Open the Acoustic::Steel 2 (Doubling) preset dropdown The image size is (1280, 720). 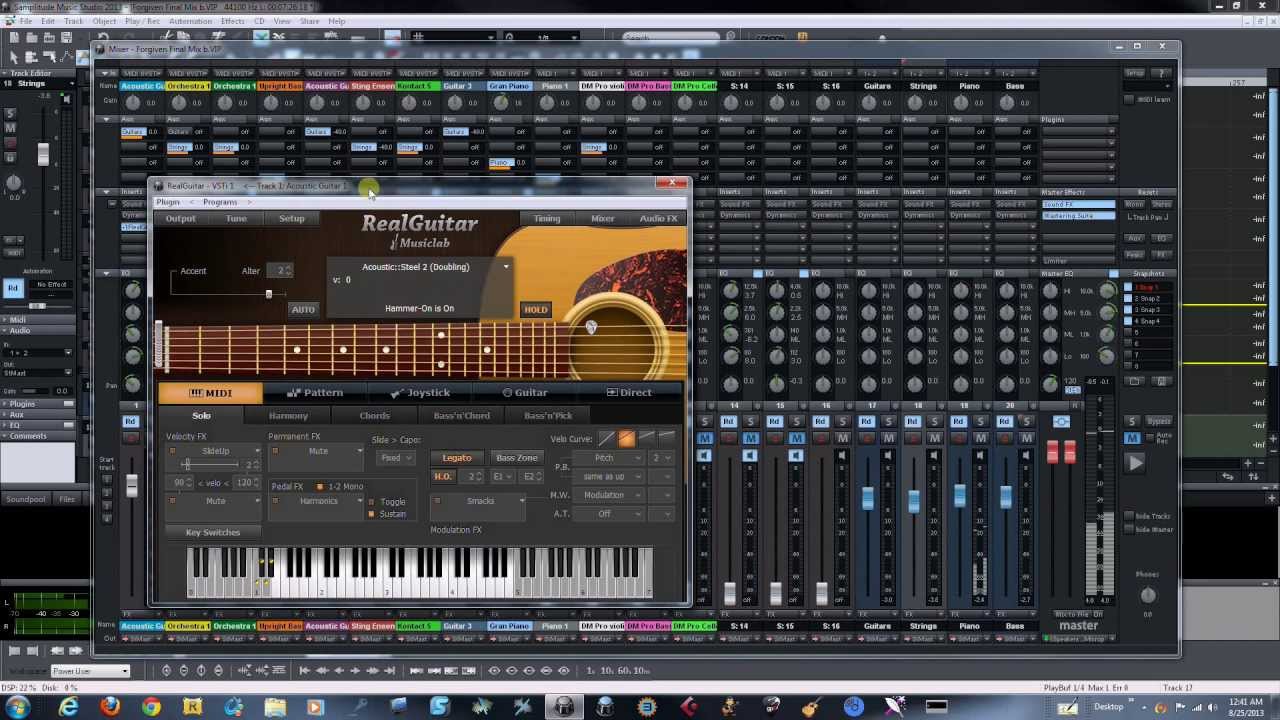(x=505, y=267)
